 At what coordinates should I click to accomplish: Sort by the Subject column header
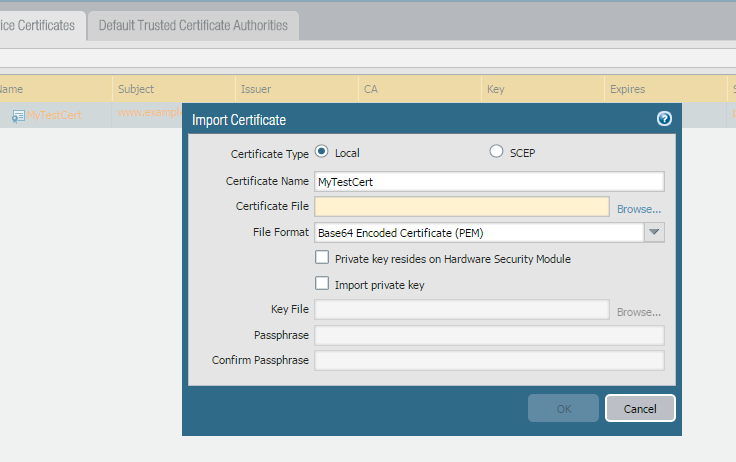click(x=136, y=89)
